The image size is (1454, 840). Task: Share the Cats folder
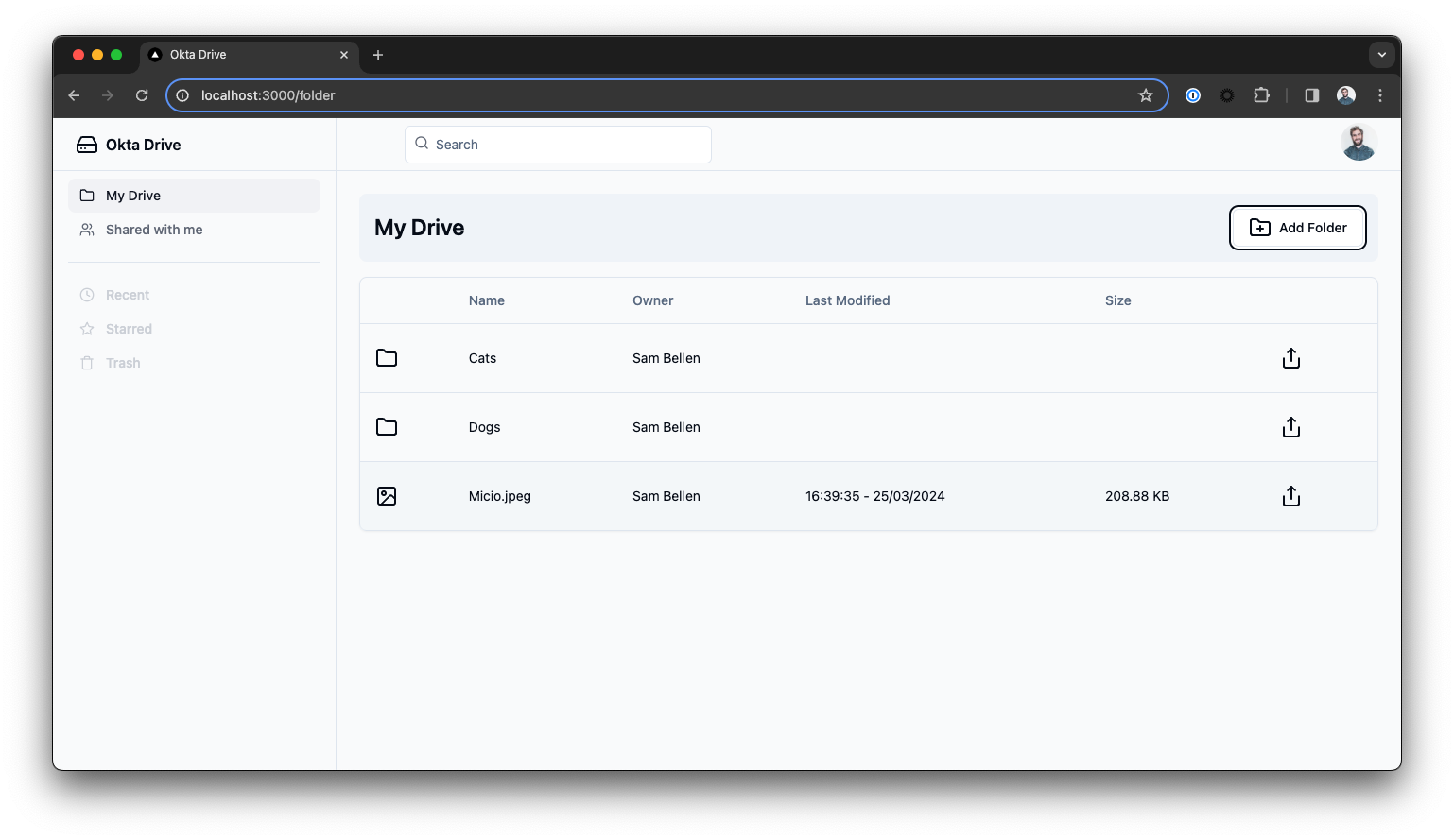click(x=1291, y=358)
